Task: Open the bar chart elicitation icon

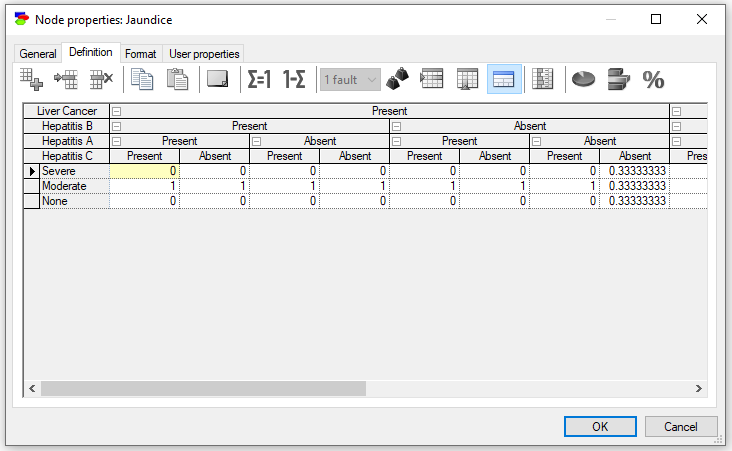Action: coord(619,79)
